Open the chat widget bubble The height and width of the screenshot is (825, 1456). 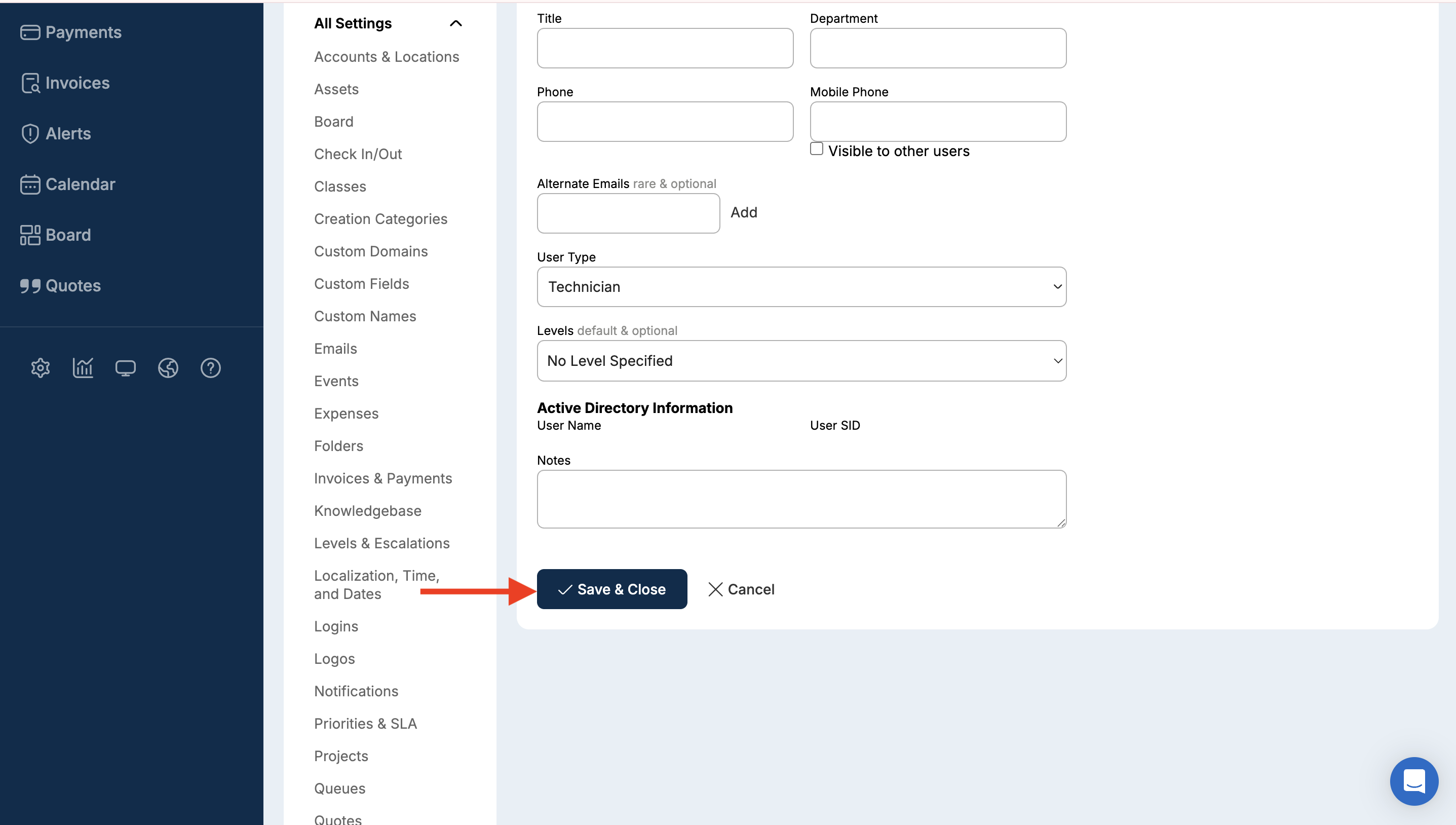[1413, 781]
